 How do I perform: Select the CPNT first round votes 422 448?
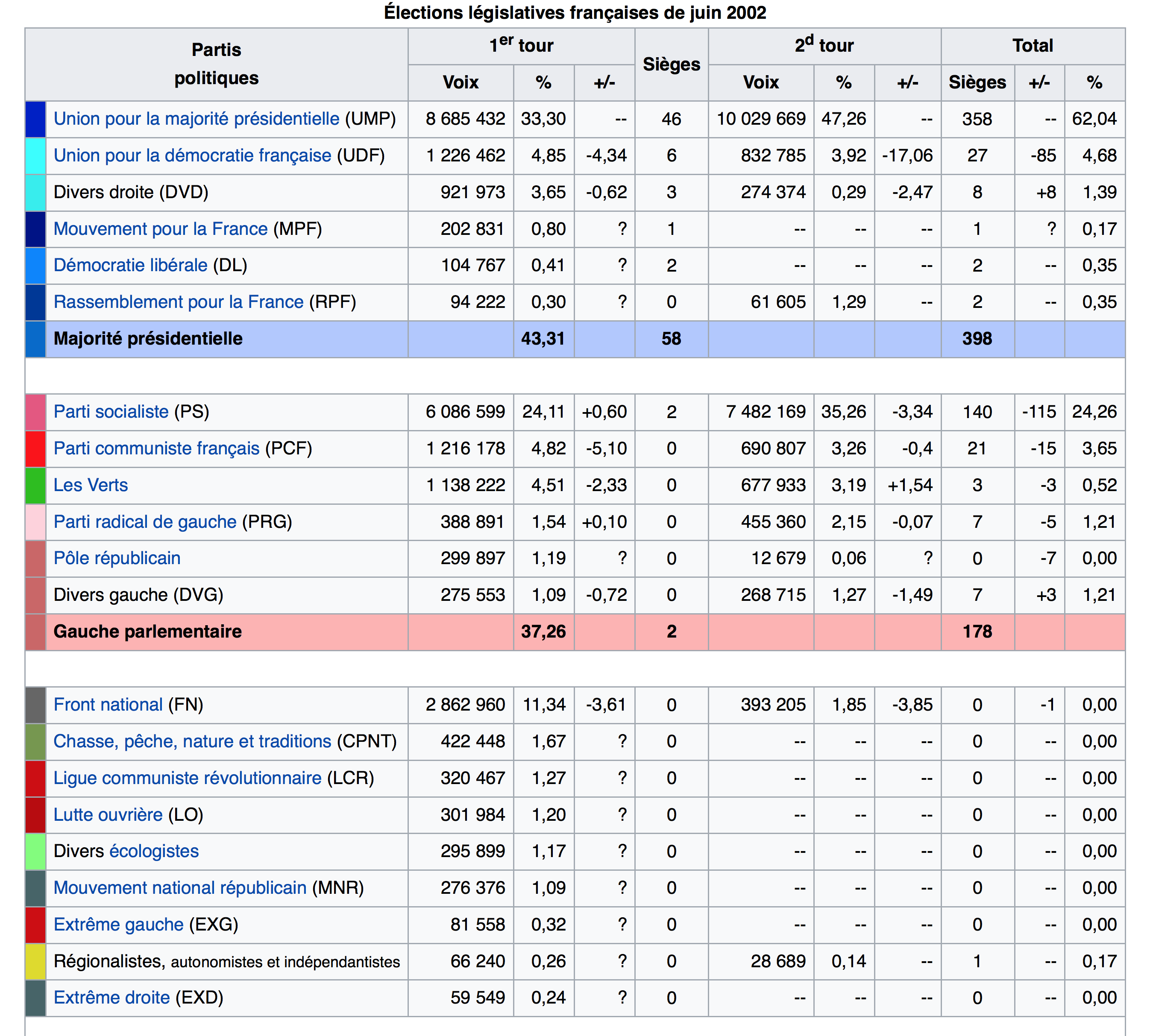[x=472, y=741]
